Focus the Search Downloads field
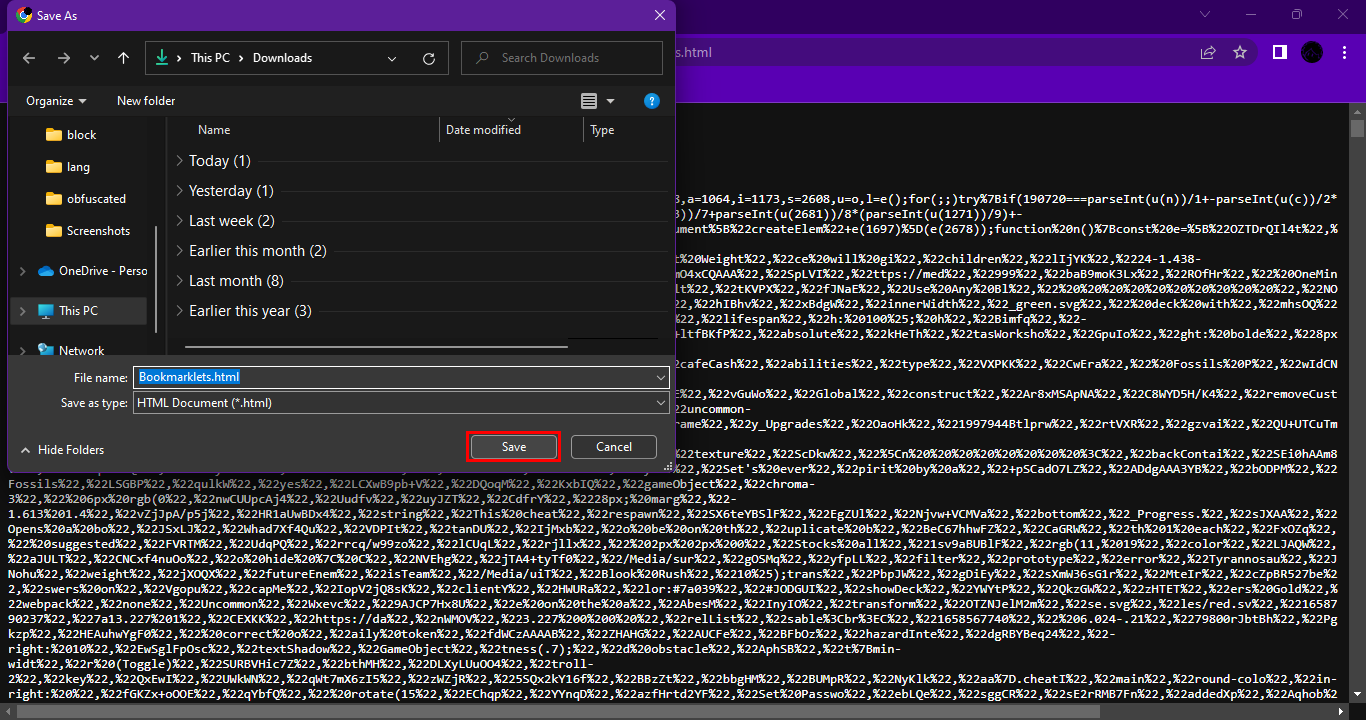This screenshot has width=1366, height=720. click(x=562, y=58)
